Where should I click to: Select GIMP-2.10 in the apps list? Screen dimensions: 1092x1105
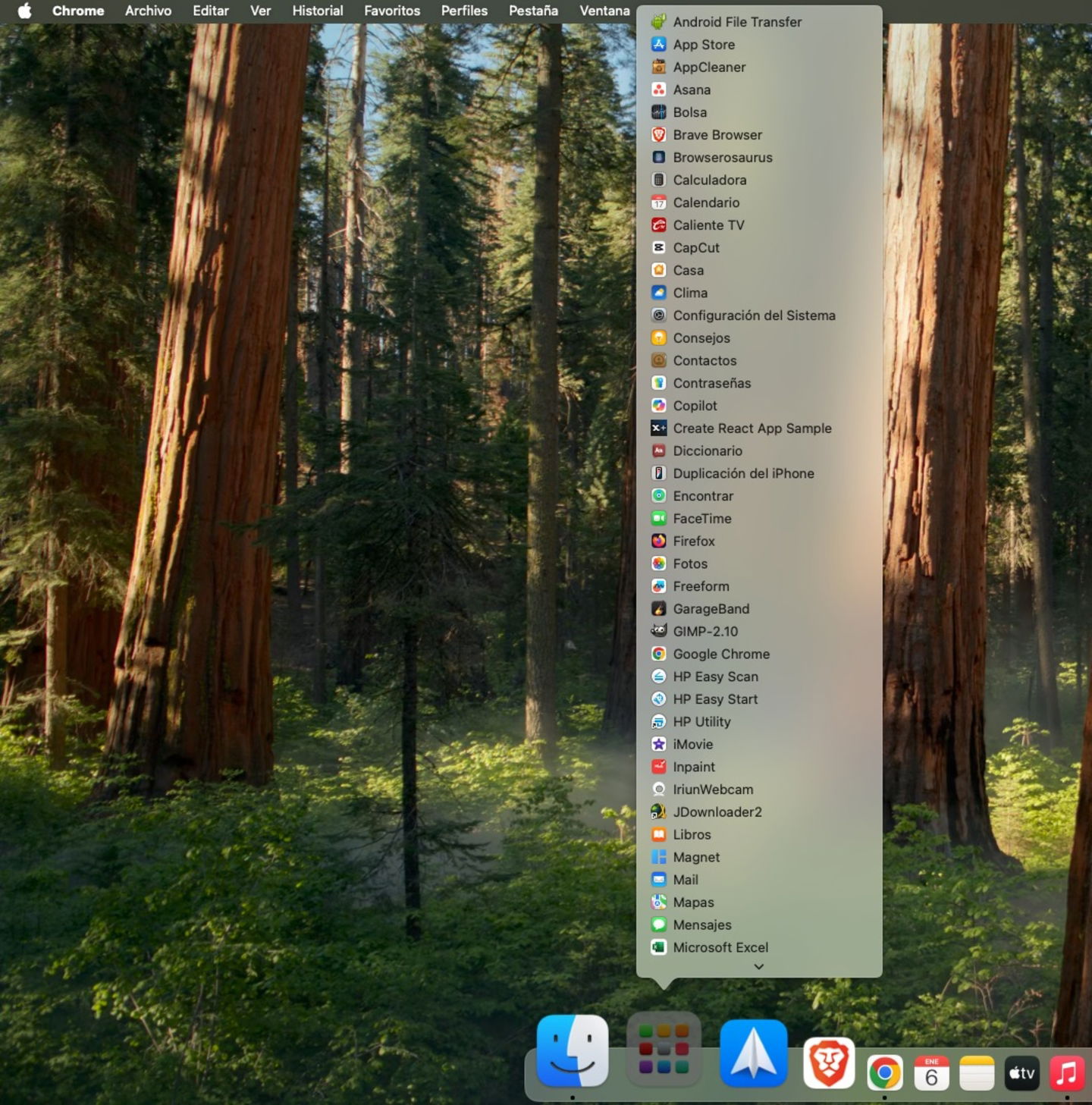[759, 632]
